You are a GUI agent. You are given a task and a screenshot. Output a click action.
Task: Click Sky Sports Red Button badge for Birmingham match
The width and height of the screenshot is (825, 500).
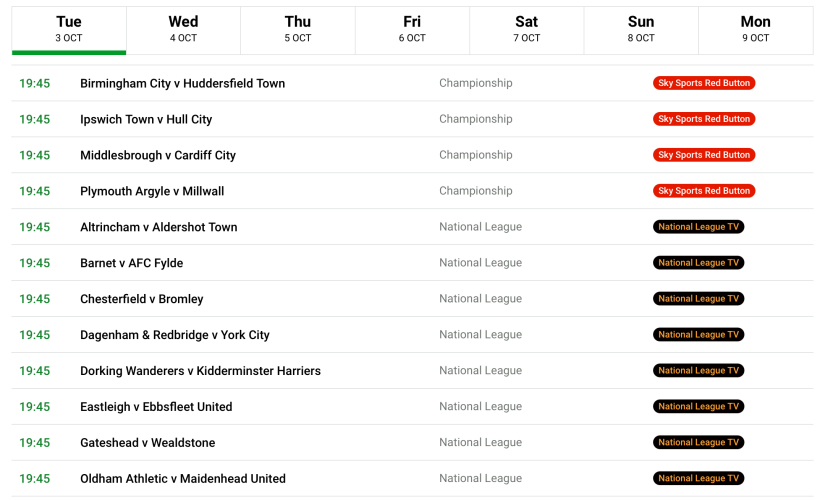[x=704, y=84]
